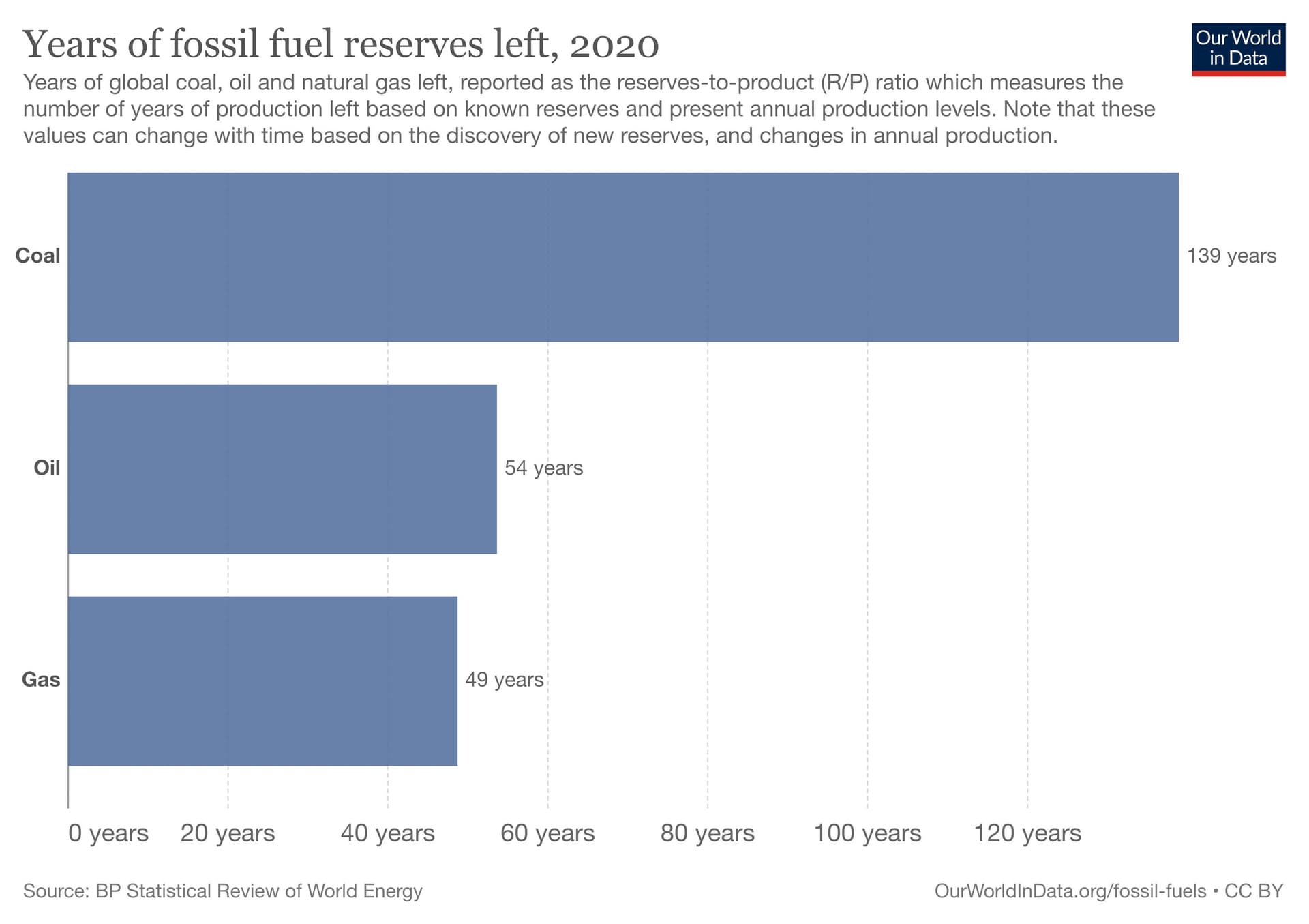Click the Gas axis label
Viewport: 1309px width, 924px height.
pyautogui.click(x=42, y=679)
